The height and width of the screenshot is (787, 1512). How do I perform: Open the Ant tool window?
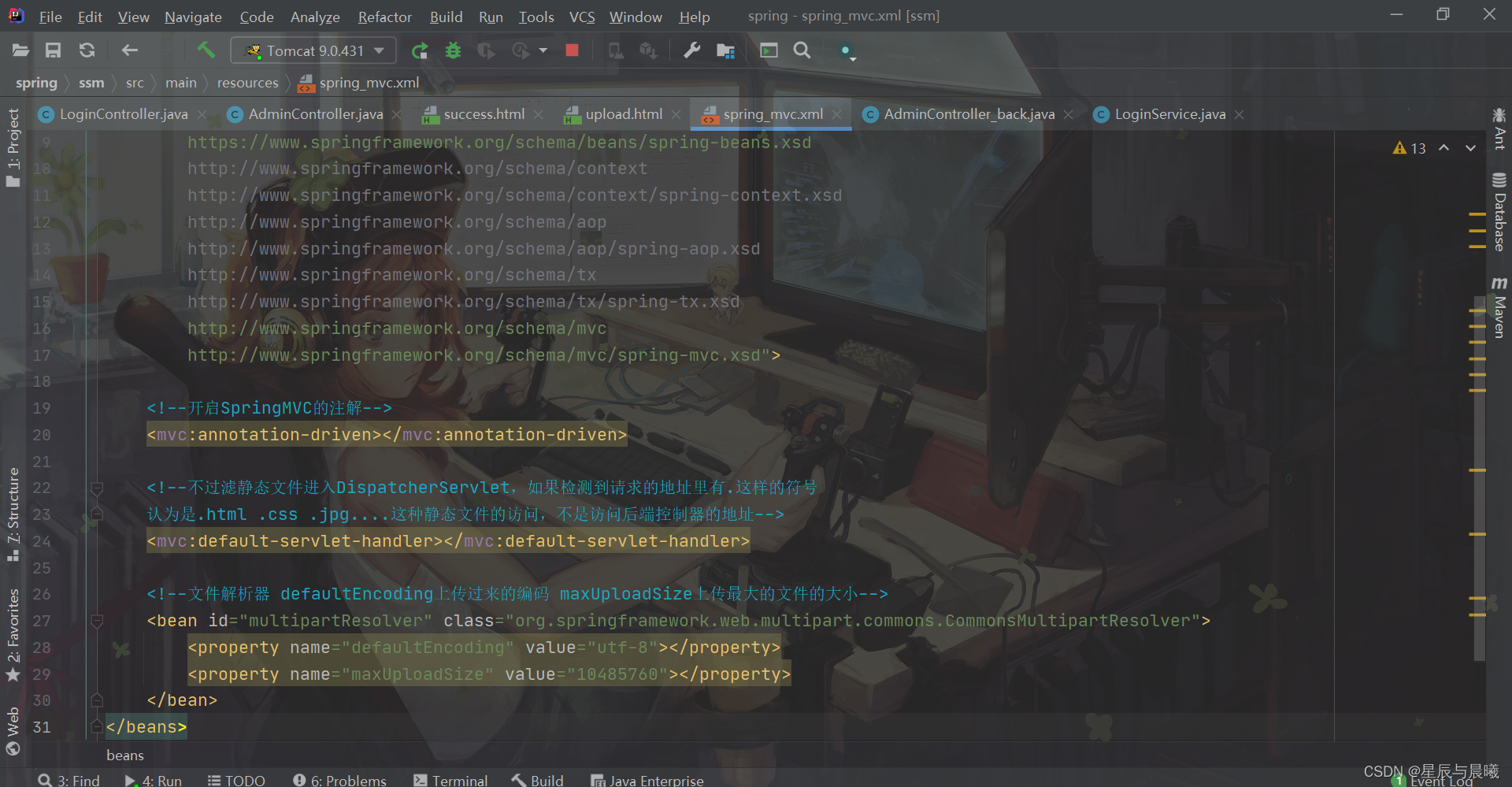click(x=1499, y=128)
